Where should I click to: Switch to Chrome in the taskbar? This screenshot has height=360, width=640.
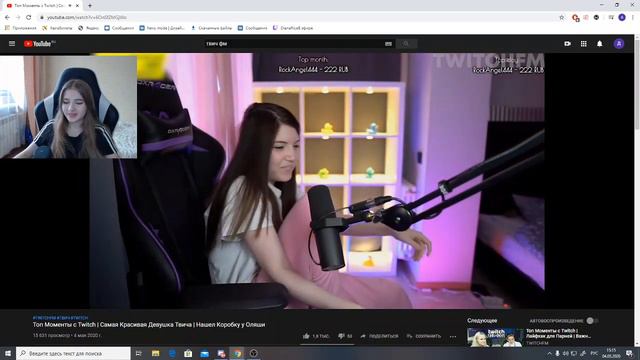tap(237, 353)
